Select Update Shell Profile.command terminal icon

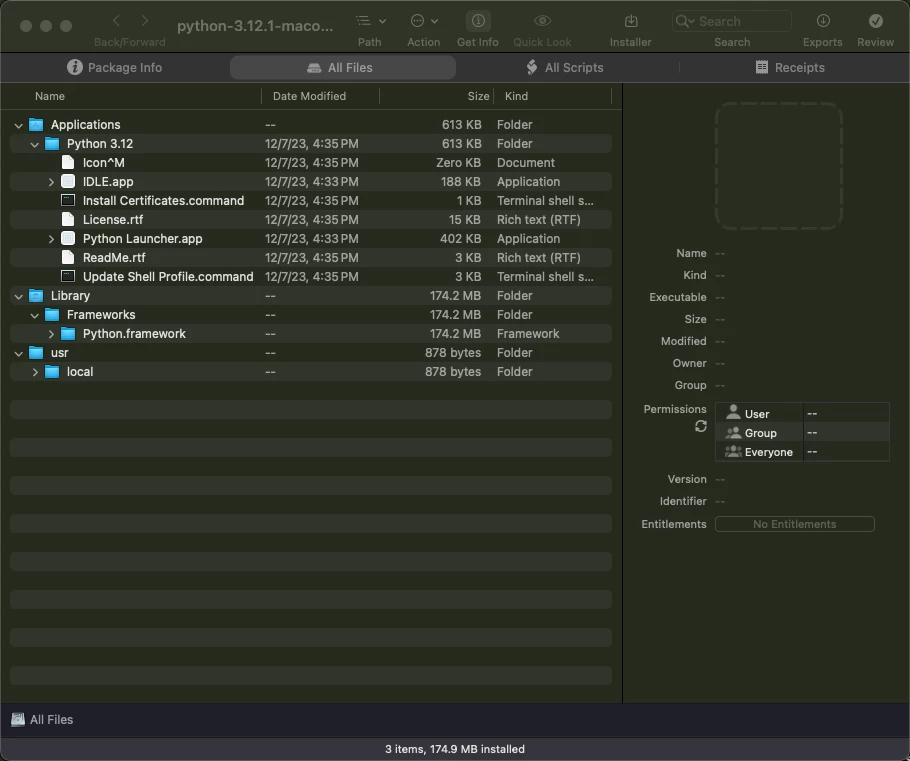[x=68, y=276]
